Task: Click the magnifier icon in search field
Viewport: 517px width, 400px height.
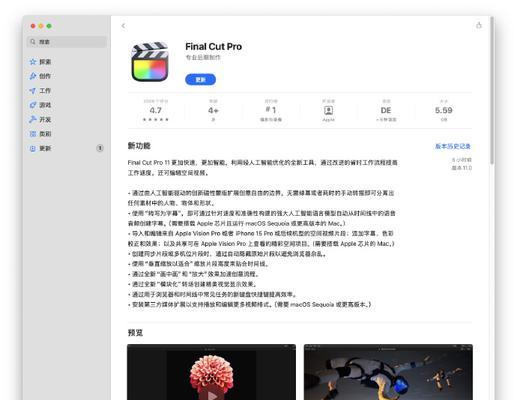Action: (33, 42)
